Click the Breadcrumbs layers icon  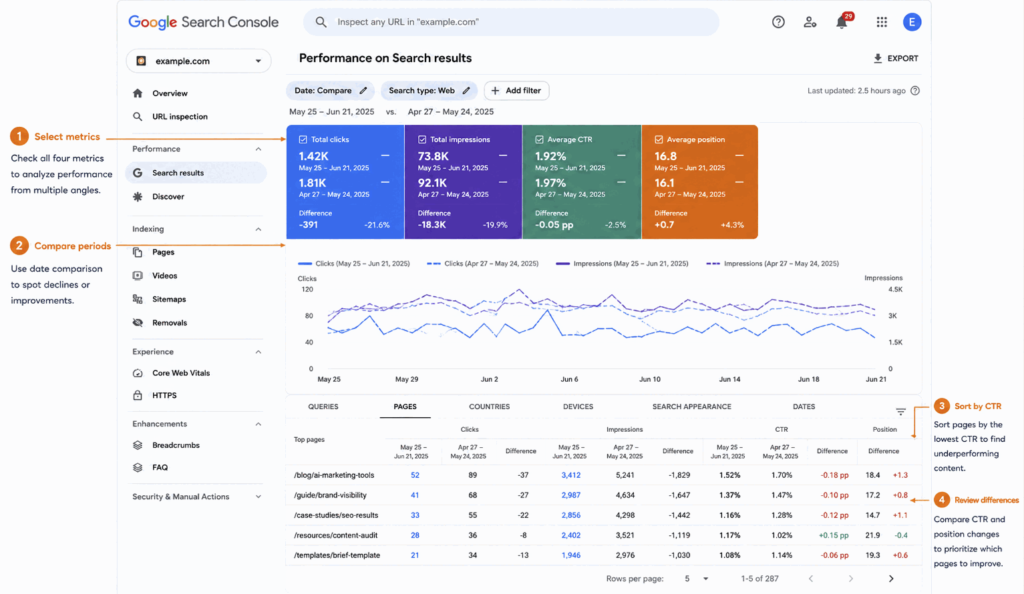point(137,445)
